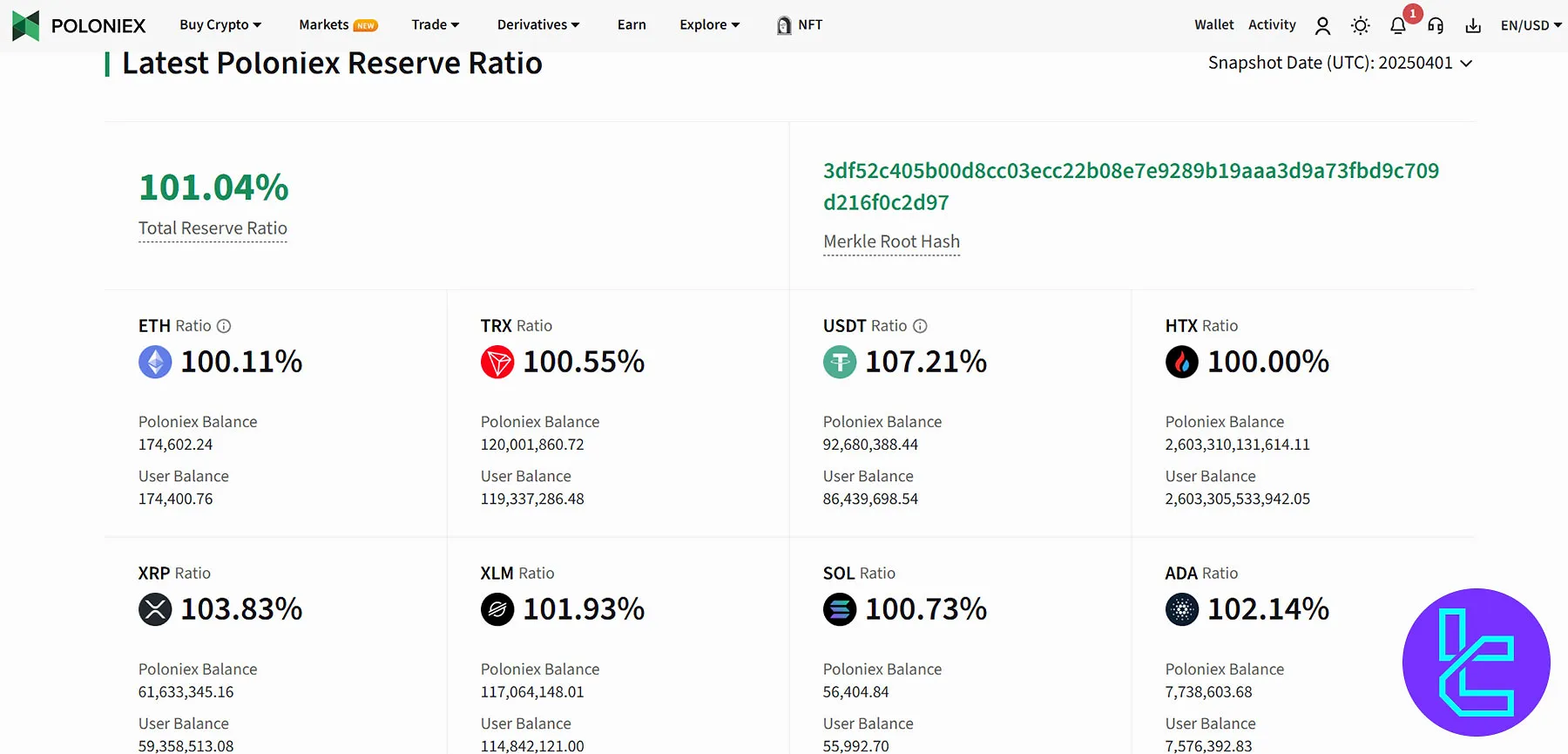Click the Merkle root hash value
Viewport: 1568px width, 754px height.
click(1131, 187)
